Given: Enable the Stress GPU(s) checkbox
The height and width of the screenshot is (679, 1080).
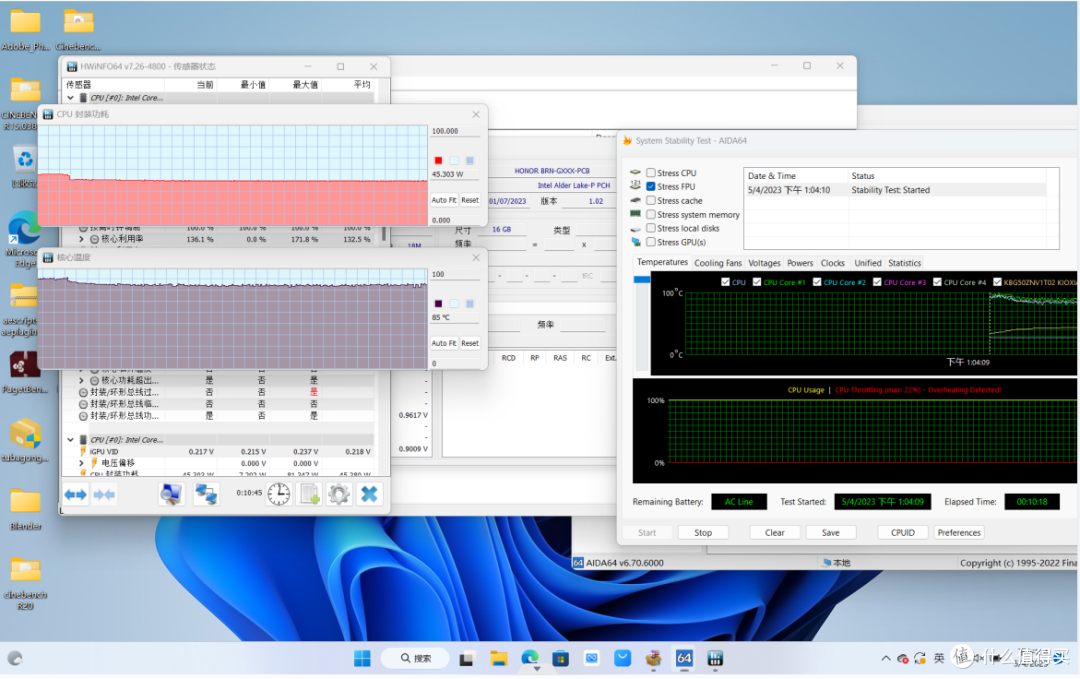Looking at the screenshot, I should 651,242.
